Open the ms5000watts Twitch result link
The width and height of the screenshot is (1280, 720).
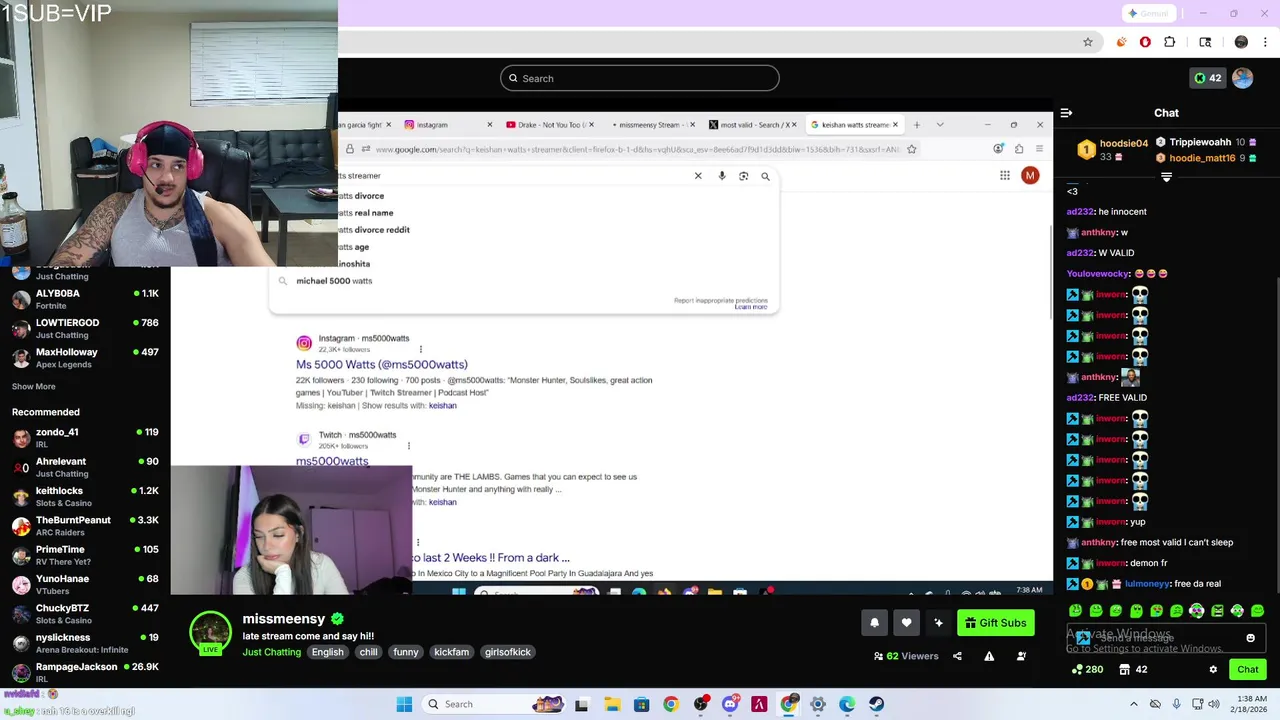pos(332,461)
